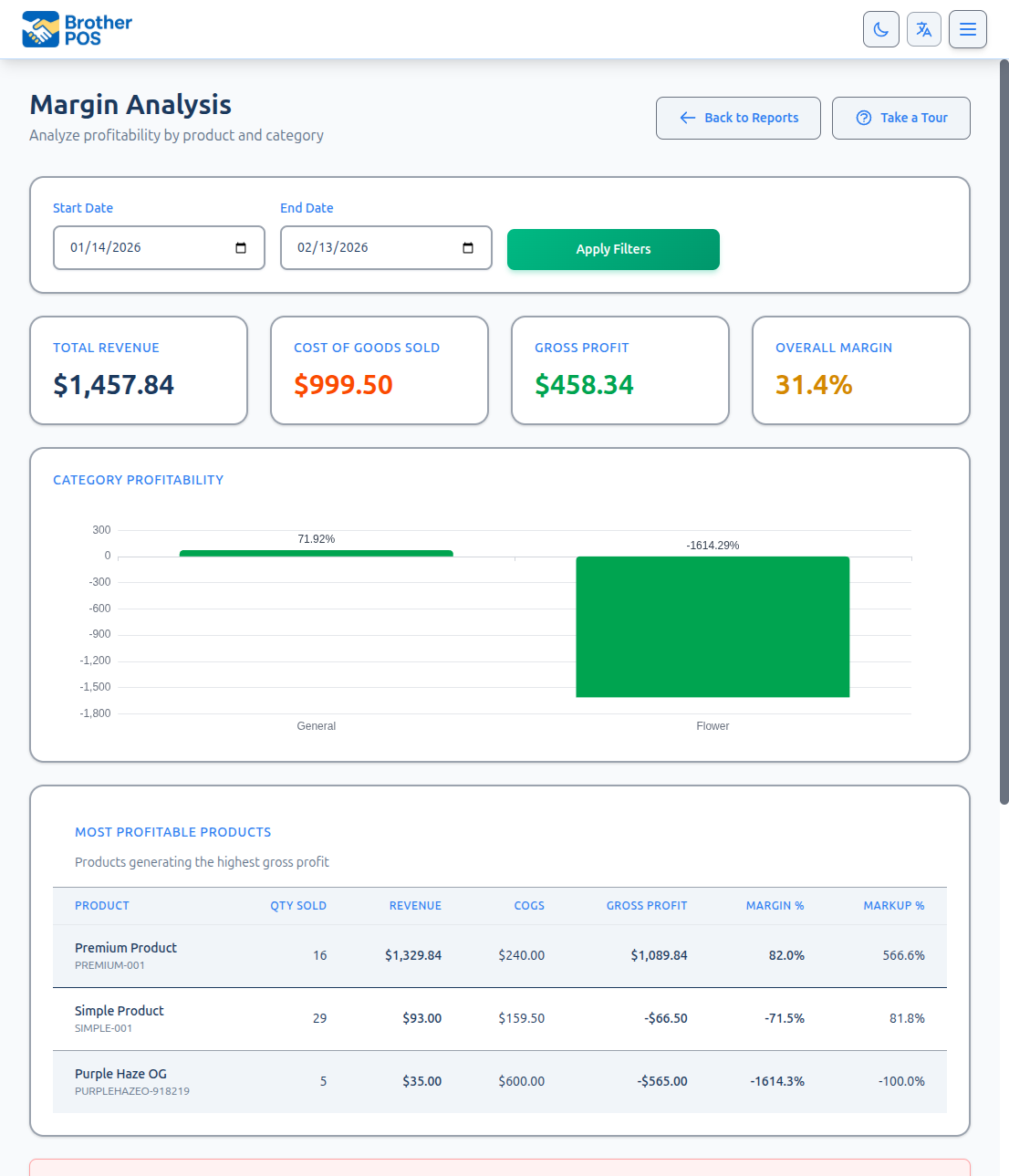Click the Apply Filters button
1009x1176 pixels.
pyautogui.click(x=612, y=249)
